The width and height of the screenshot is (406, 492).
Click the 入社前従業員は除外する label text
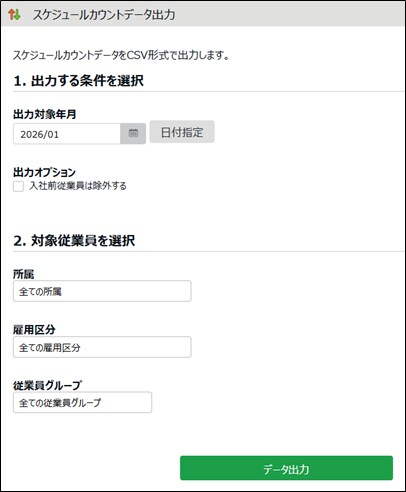pos(78,186)
